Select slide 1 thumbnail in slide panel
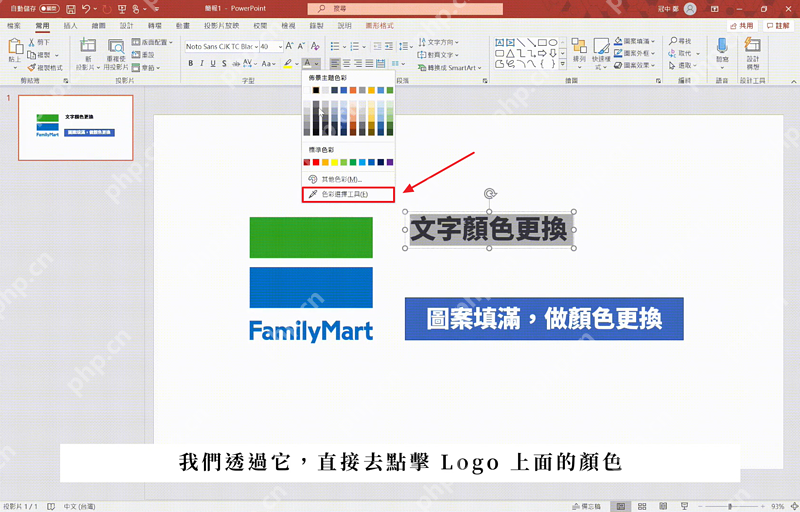 [76, 127]
